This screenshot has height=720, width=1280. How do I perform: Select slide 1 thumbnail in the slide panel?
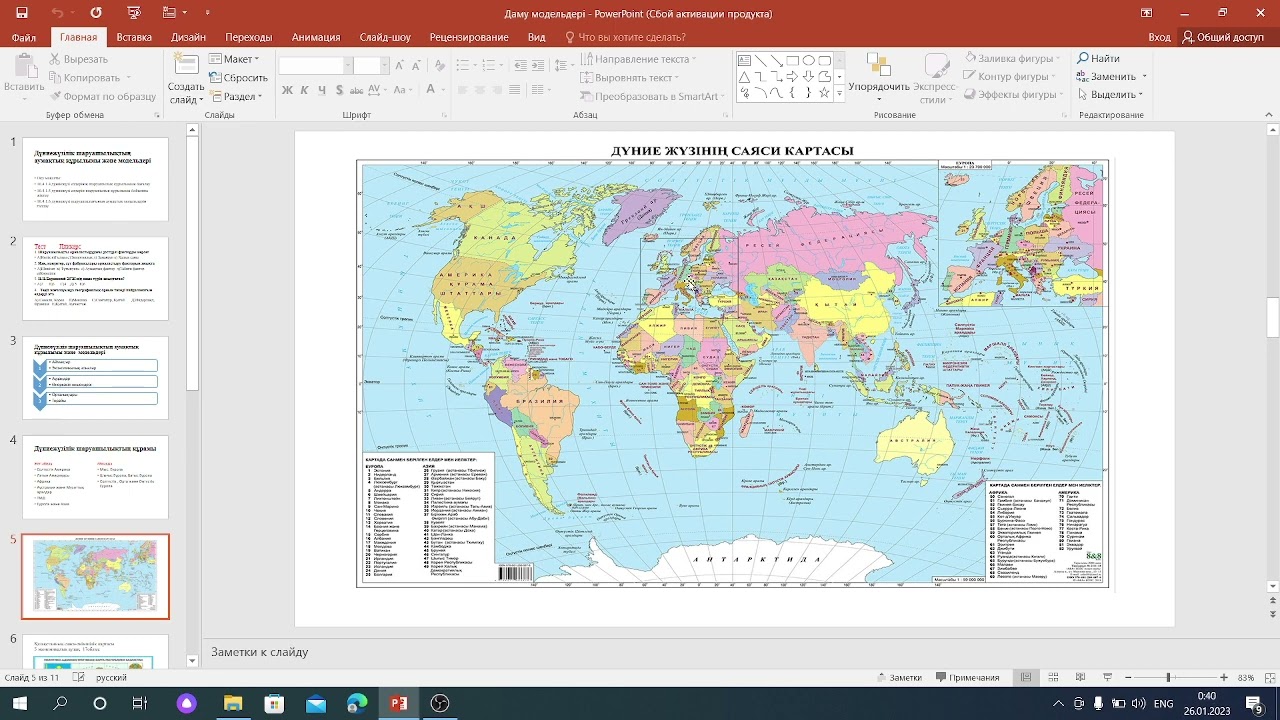pos(95,179)
